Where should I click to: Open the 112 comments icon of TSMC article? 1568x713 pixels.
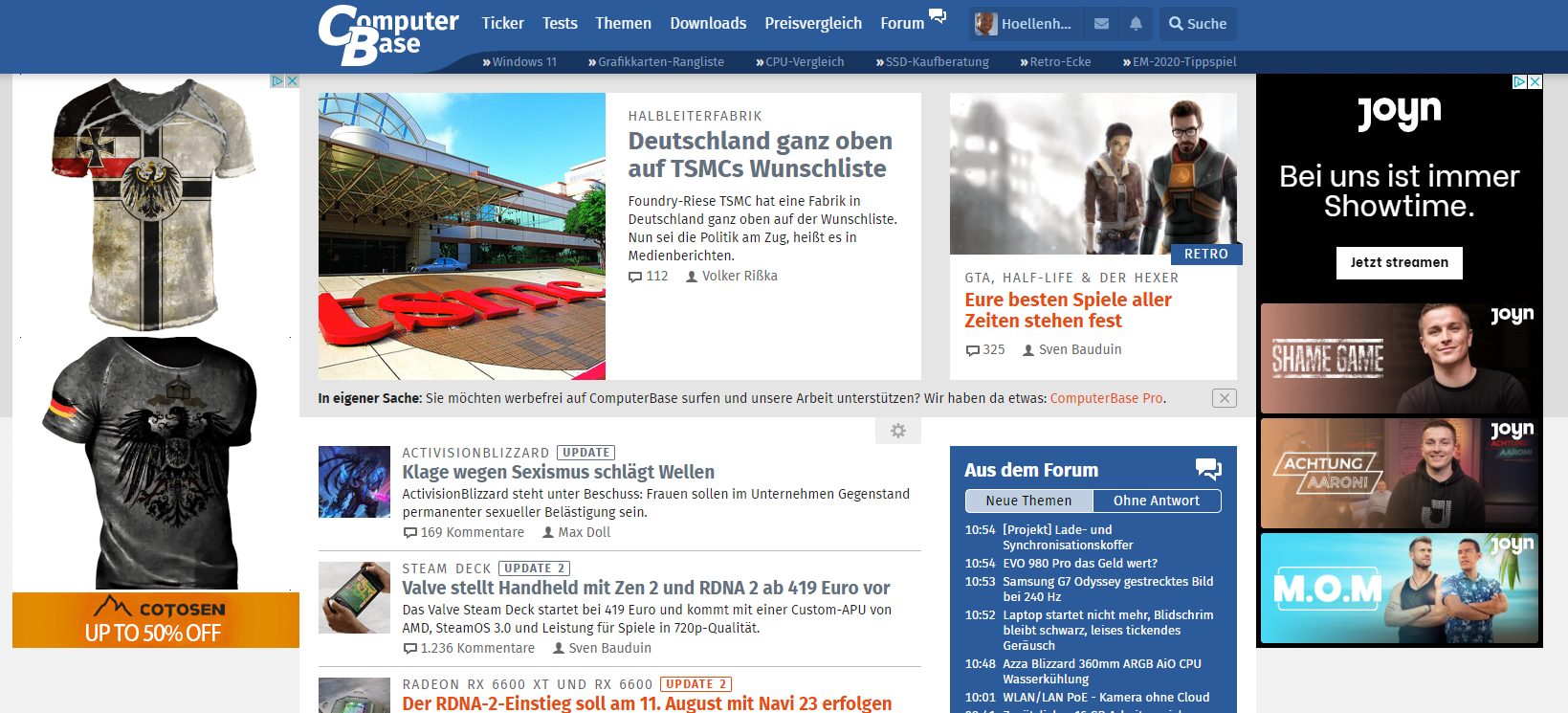point(635,277)
